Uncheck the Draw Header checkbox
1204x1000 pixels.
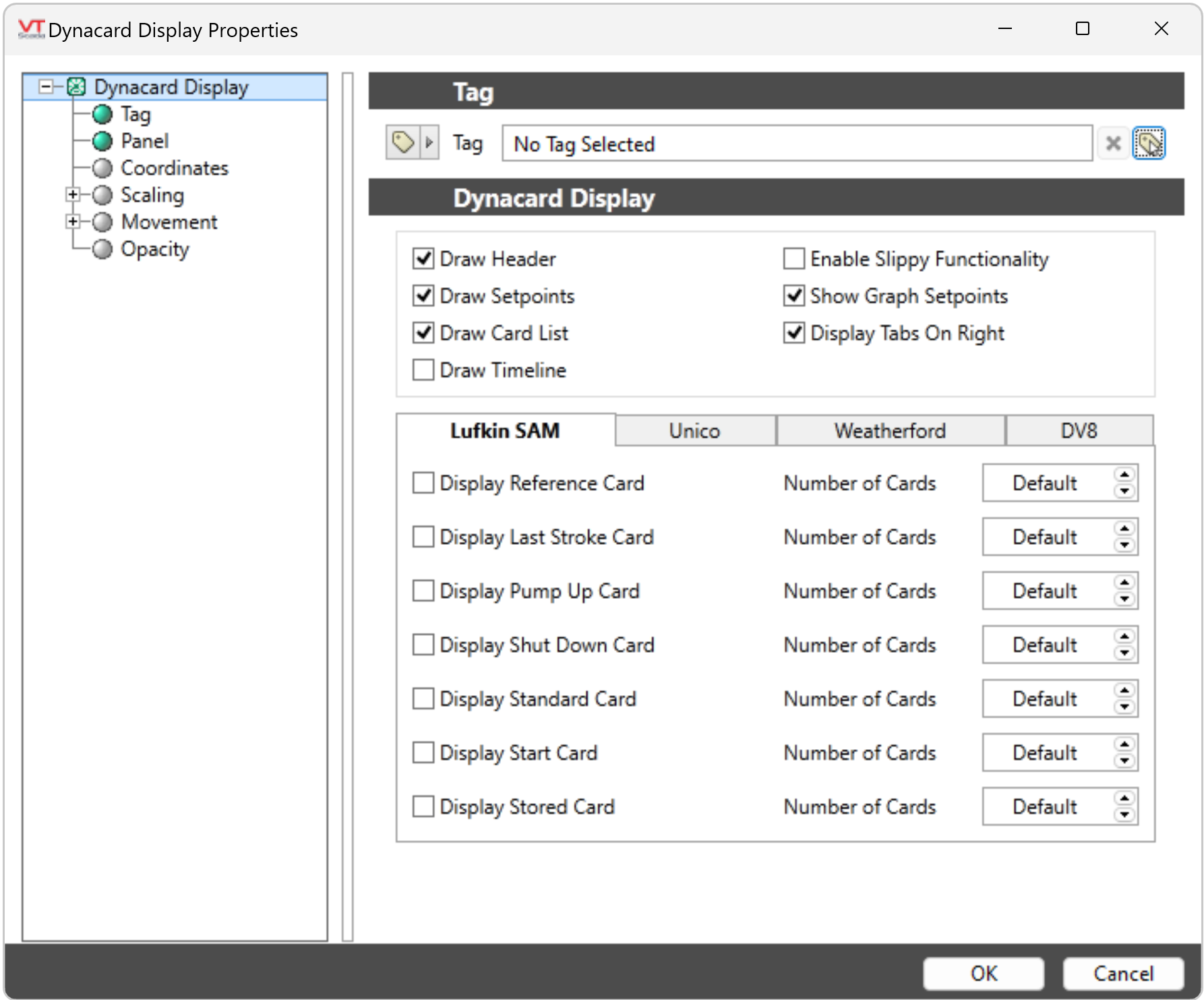pos(423,258)
